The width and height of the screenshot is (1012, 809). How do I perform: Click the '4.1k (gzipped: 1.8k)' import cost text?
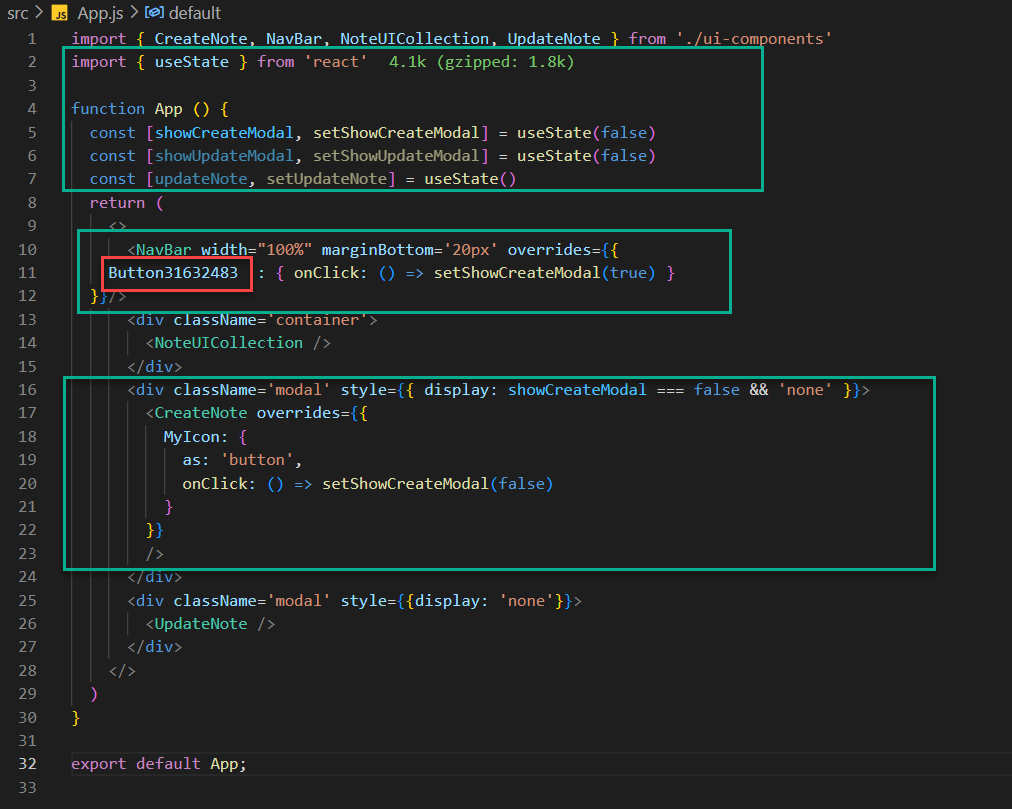click(x=481, y=62)
